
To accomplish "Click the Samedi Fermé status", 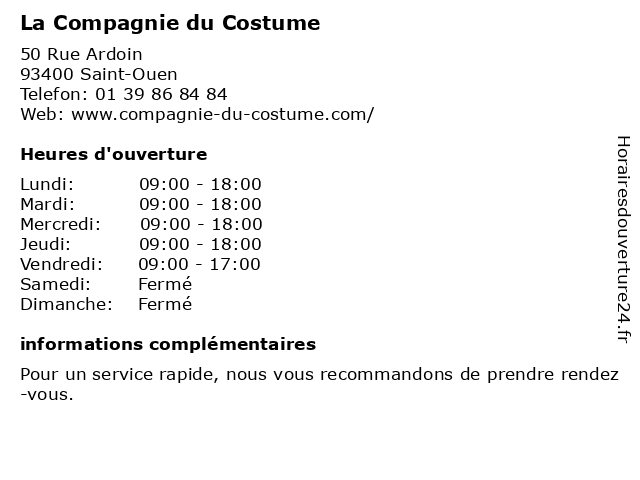I will (x=165, y=284).
